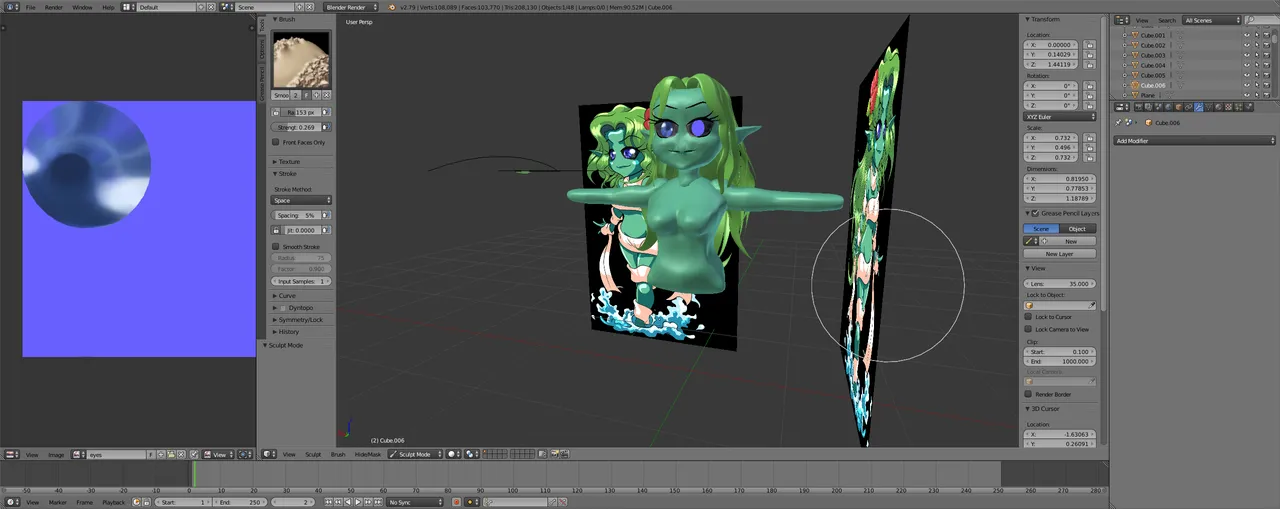Open the File menu
The height and width of the screenshot is (509, 1280).
coord(30,7)
